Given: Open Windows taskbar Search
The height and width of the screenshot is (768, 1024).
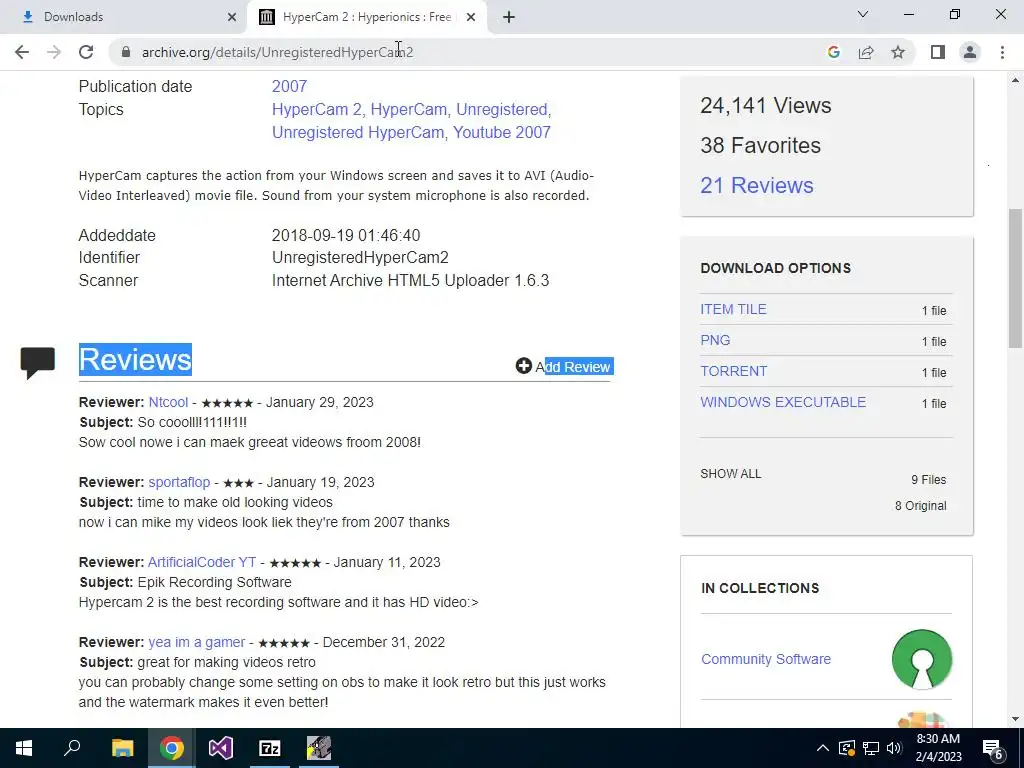Looking at the screenshot, I should click(x=72, y=748).
